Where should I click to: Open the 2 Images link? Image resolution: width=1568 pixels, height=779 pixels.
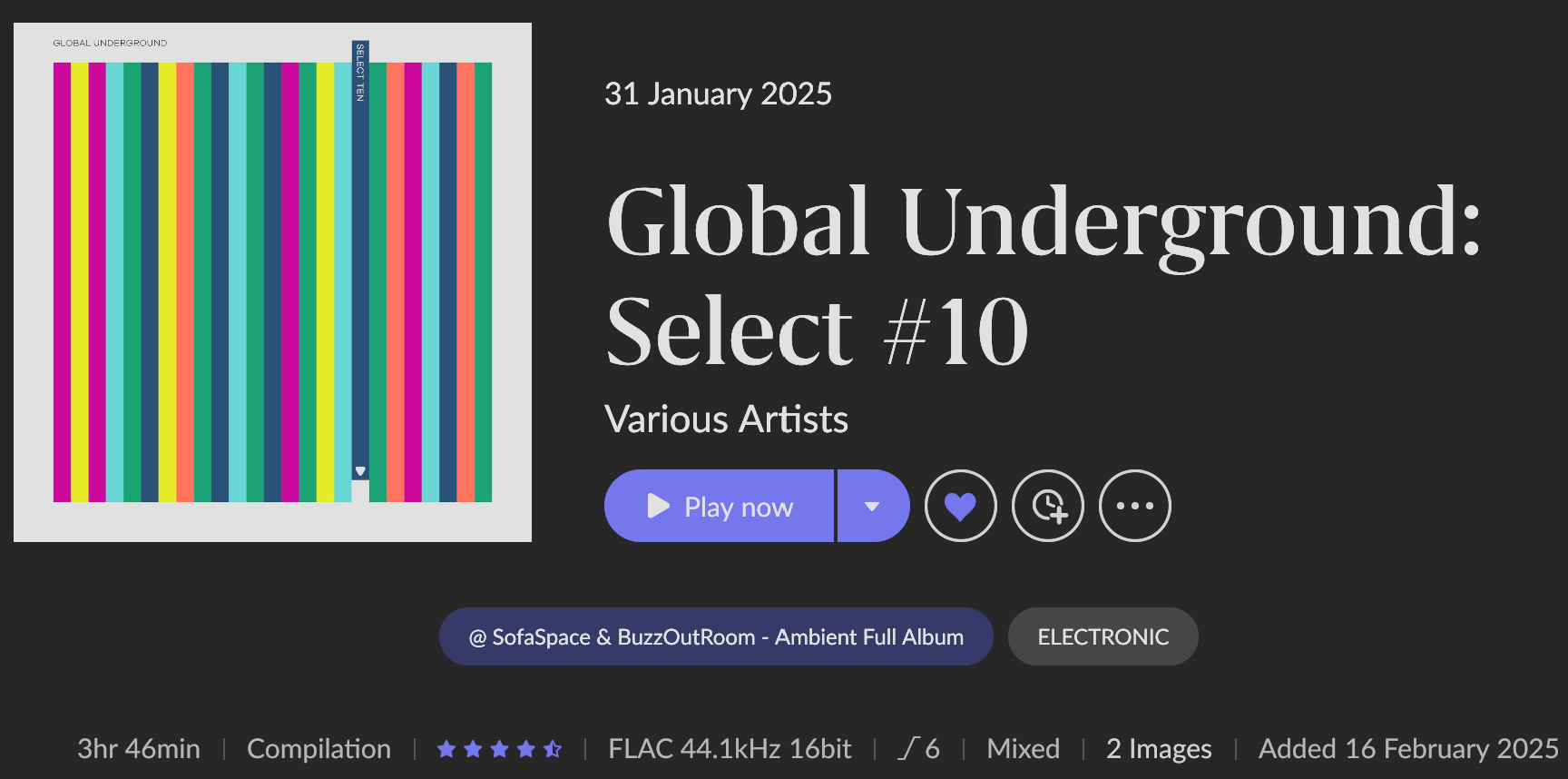click(1159, 749)
